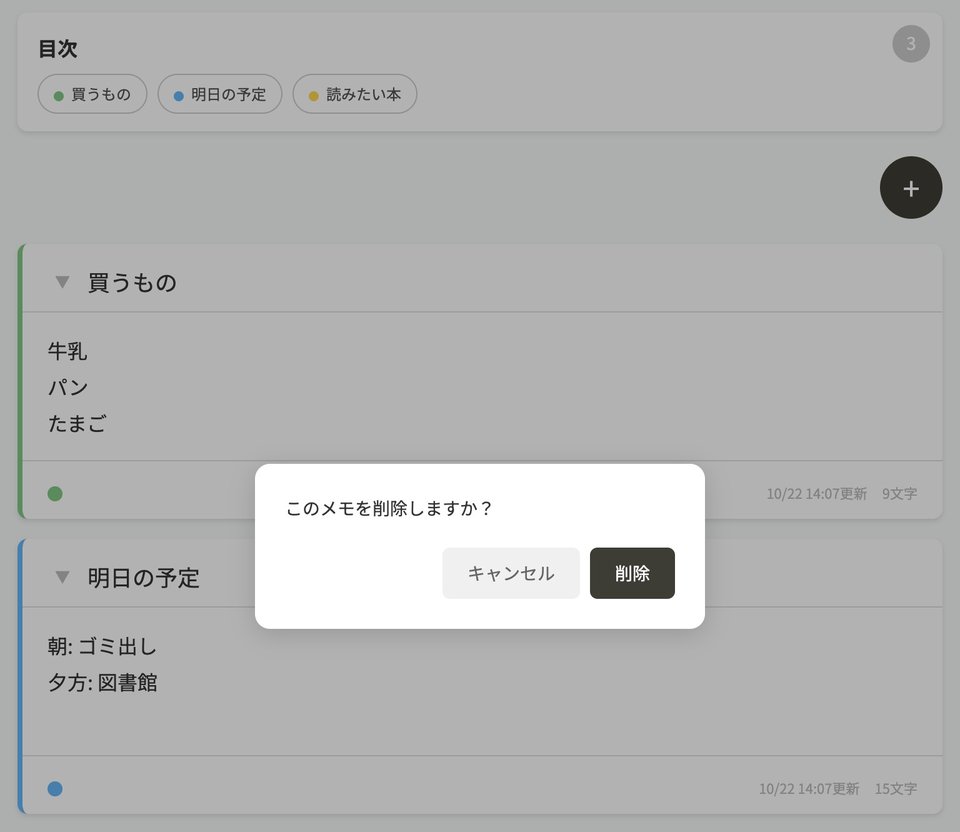Add a new memo with plus button

coord(910,187)
